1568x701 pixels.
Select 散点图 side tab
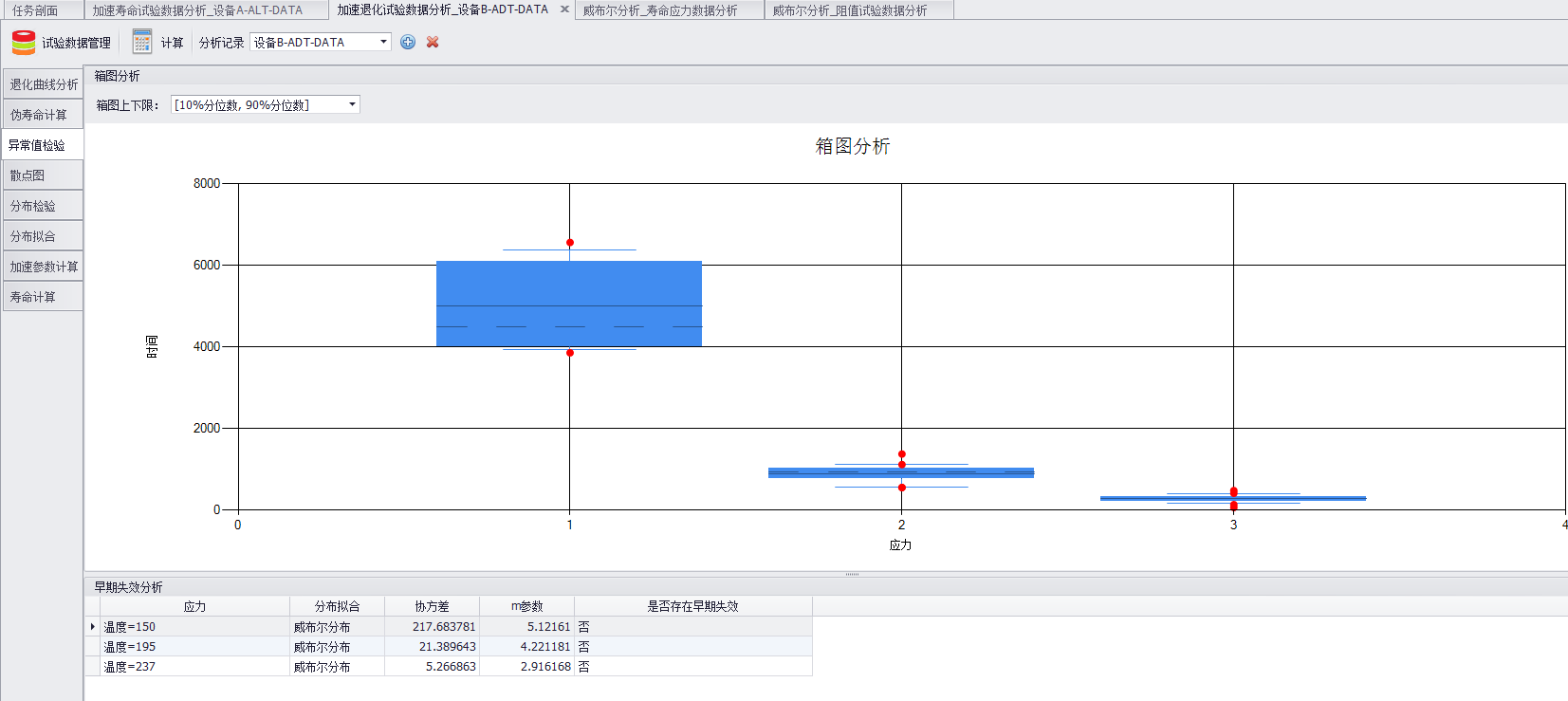[x=43, y=175]
